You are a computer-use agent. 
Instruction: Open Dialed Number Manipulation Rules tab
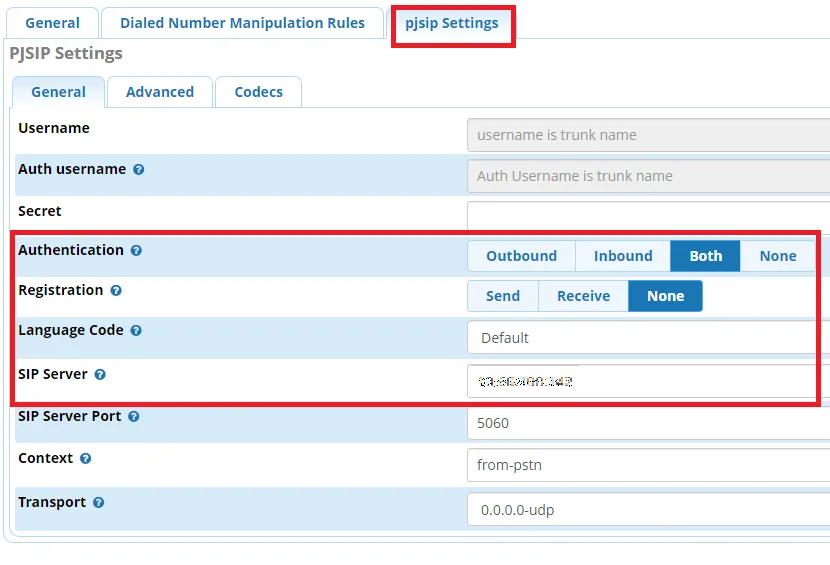(x=242, y=23)
